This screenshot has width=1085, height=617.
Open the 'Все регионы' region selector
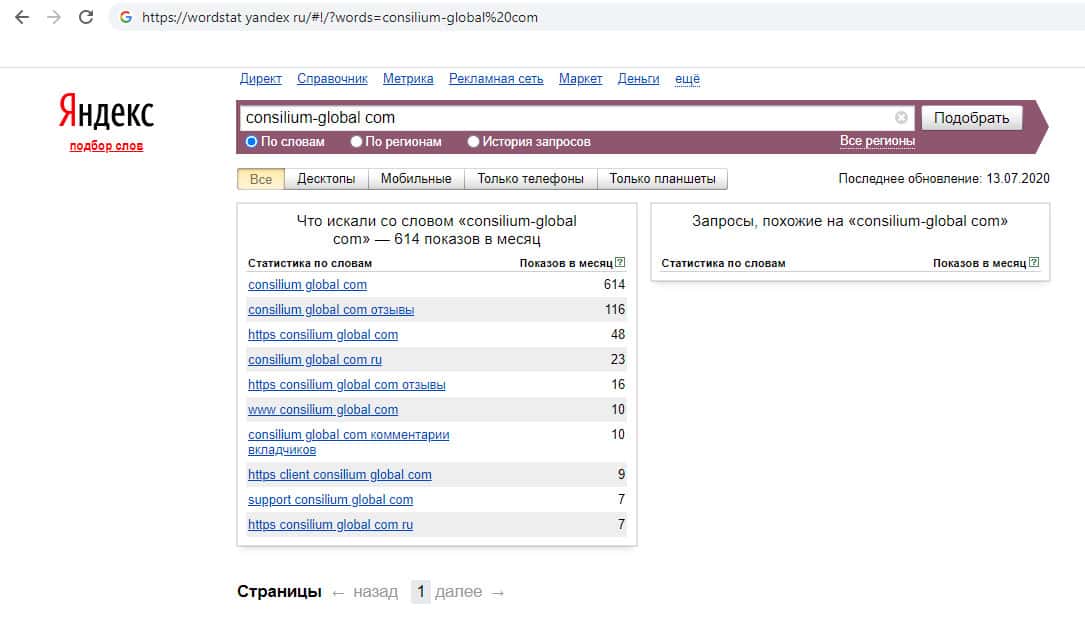pyautogui.click(x=877, y=141)
